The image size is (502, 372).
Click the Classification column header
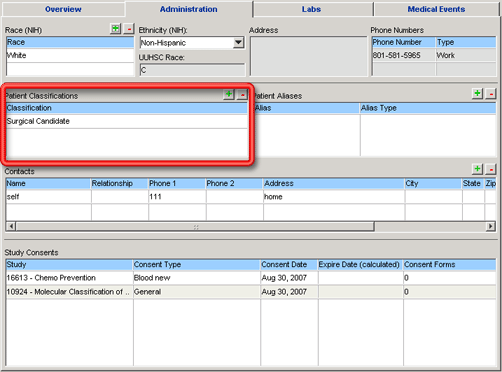(127, 108)
